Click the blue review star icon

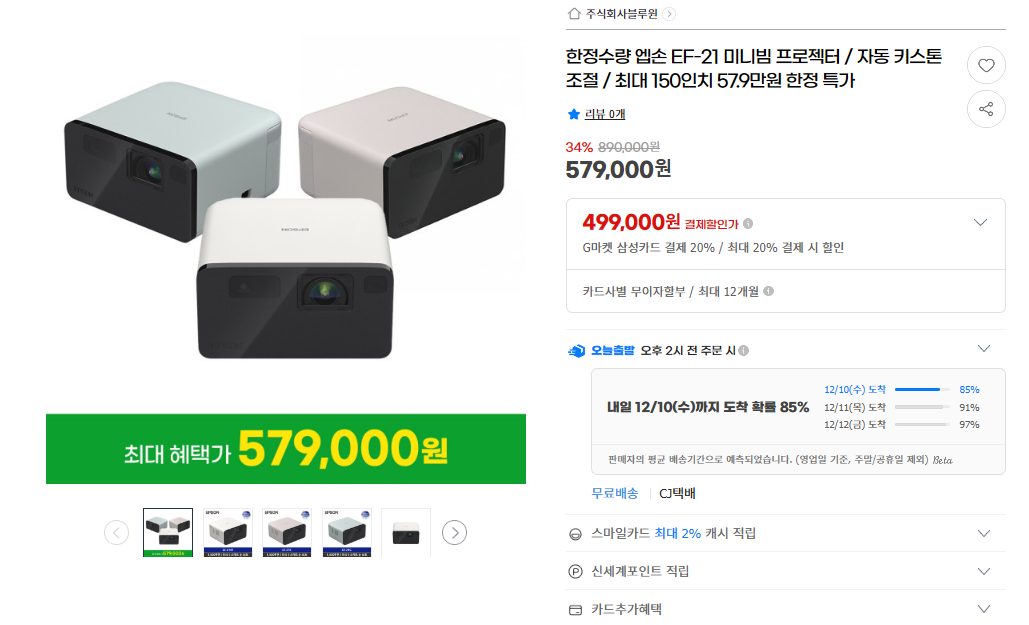(x=574, y=114)
